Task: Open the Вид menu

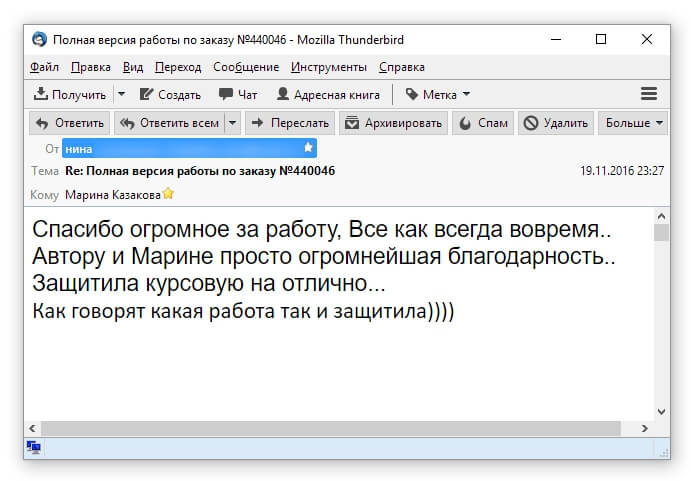Action: 133,67
